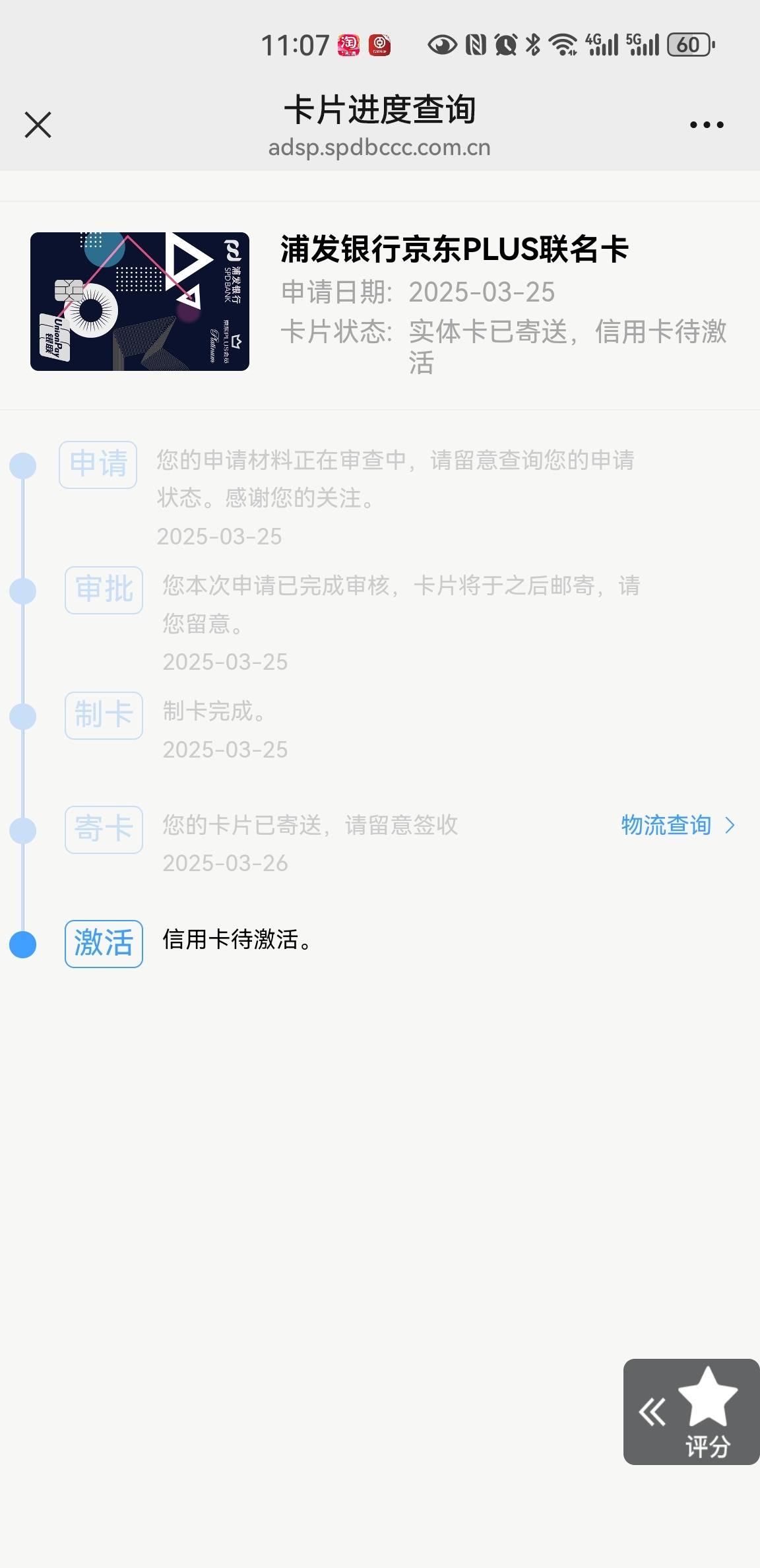760x1568 pixels.
Task: Tap the battery indicator showing 60
Action: click(691, 45)
